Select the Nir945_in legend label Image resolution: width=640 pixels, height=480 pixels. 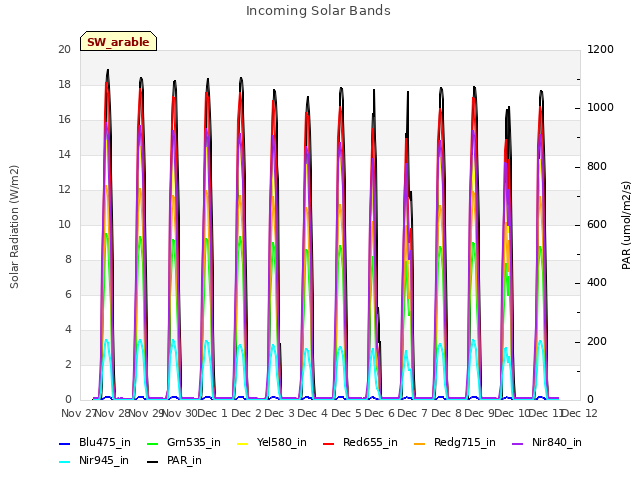point(104,460)
